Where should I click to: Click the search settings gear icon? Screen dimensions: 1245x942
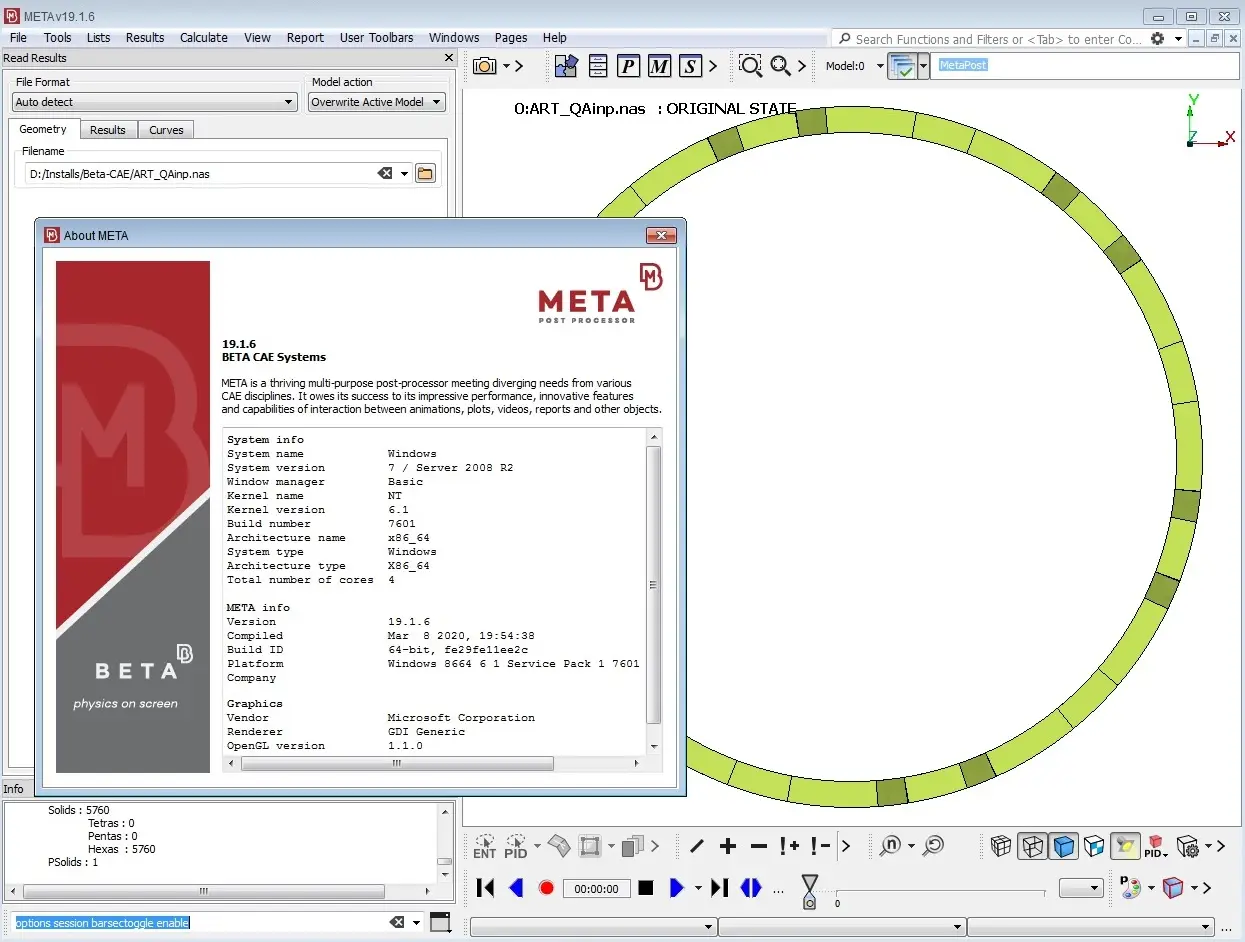coord(1158,38)
